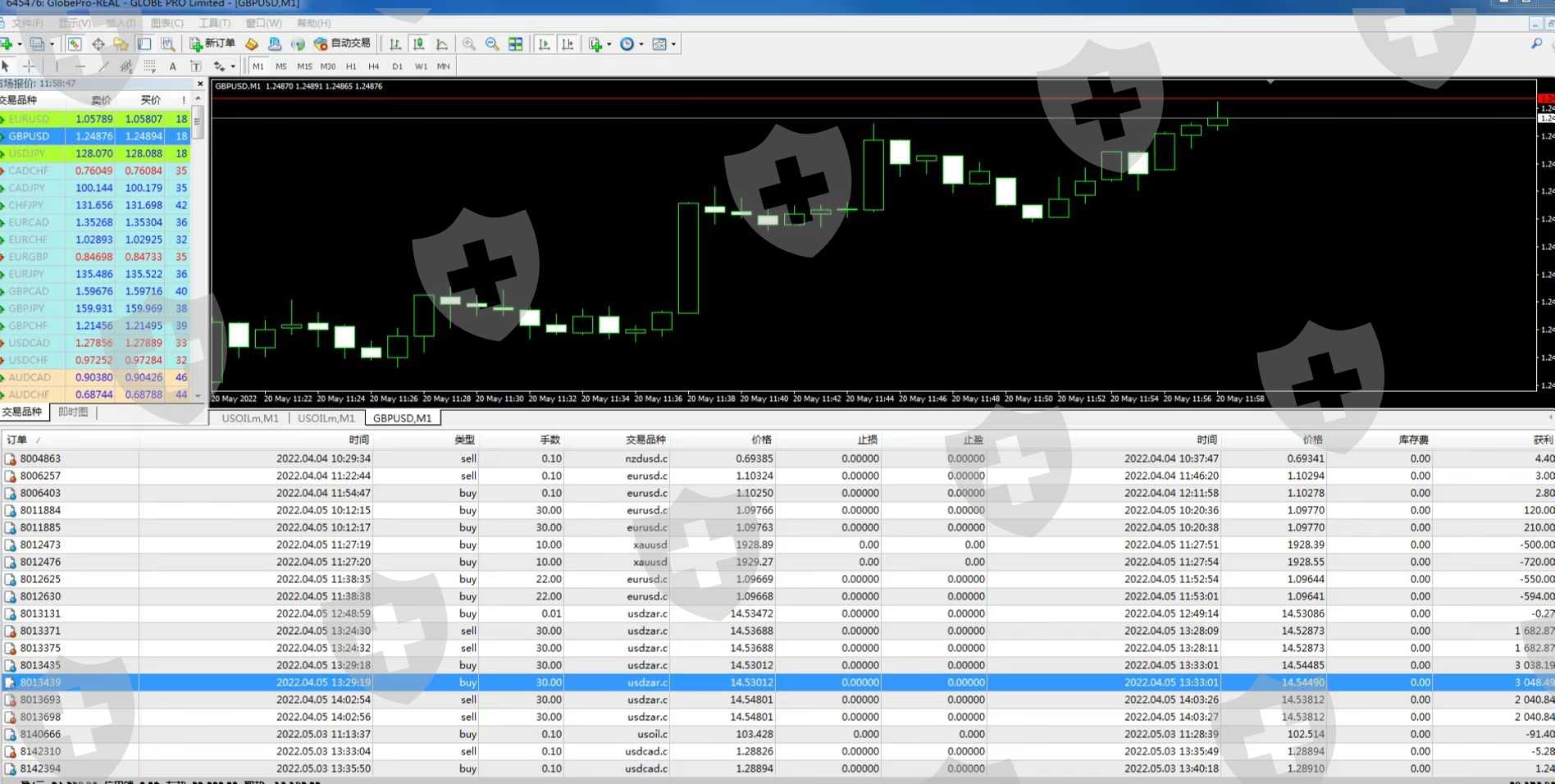Toggle the AutoTrading (自动交易) button

click(x=343, y=43)
